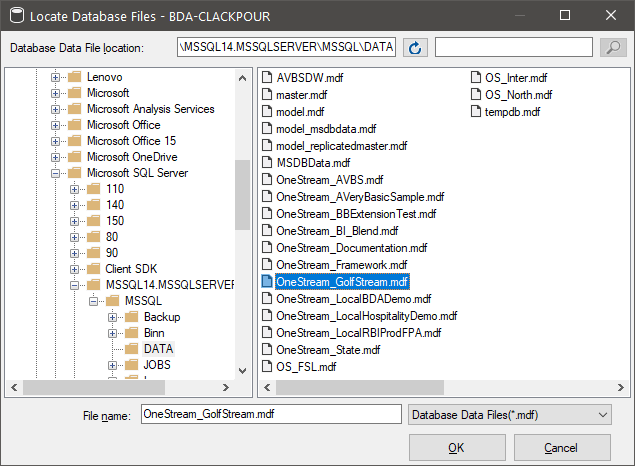635x466 pixels.
Task: Select the 150 folder
Action: click(115, 221)
